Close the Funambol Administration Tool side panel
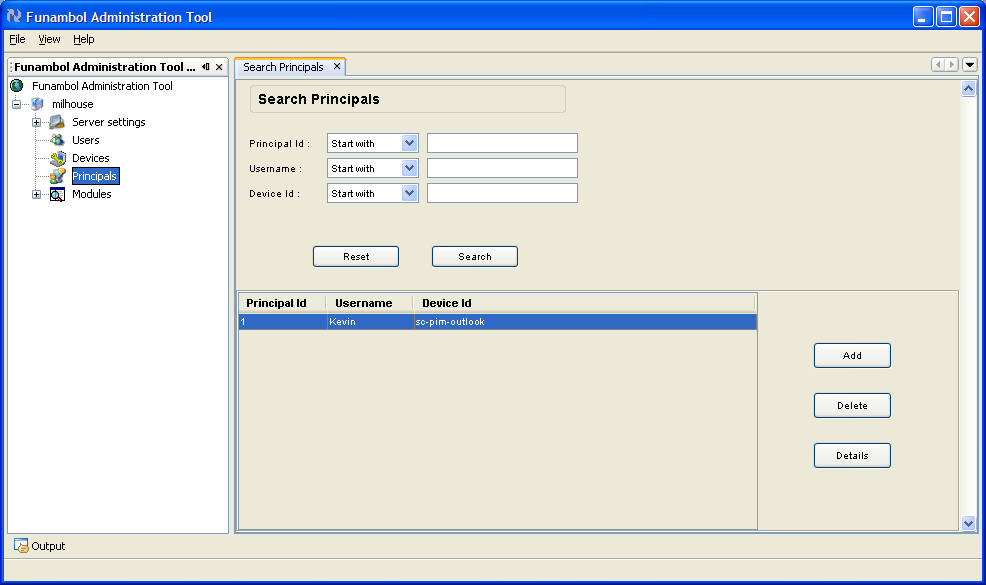The image size is (986, 585). [x=219, y=67]
